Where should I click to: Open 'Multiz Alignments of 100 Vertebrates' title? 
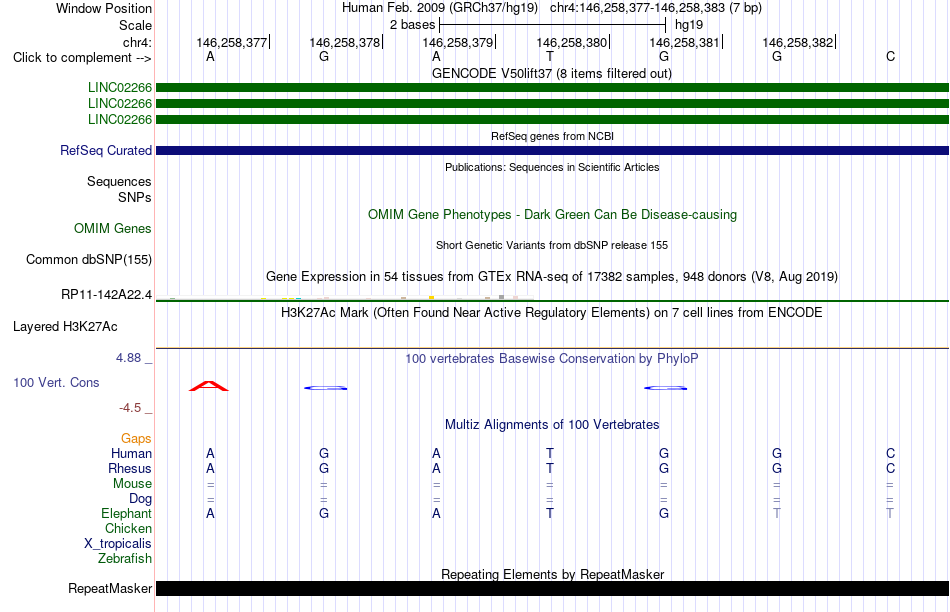click(x=552, y=425)
